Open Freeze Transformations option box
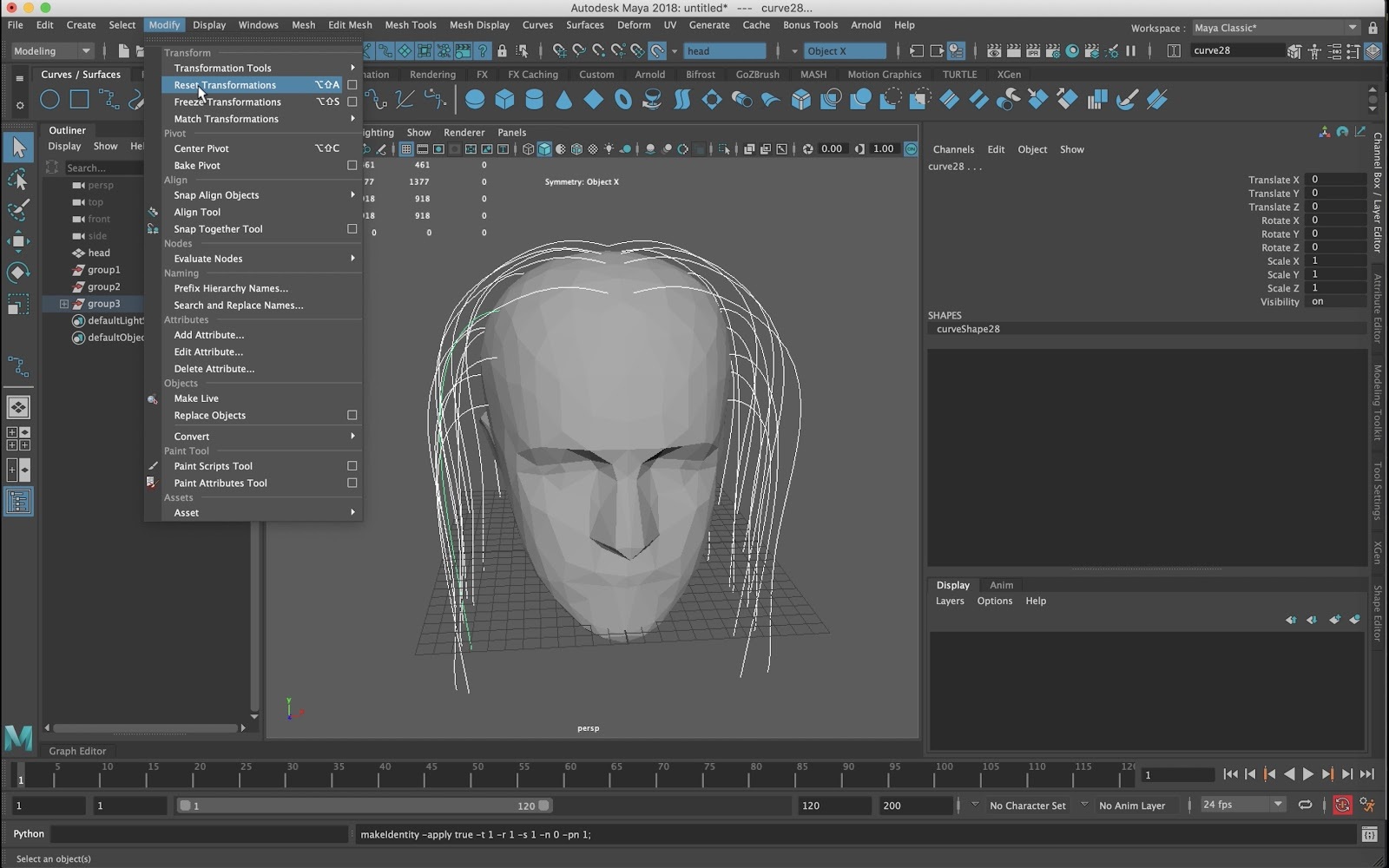 coord(352,102)
